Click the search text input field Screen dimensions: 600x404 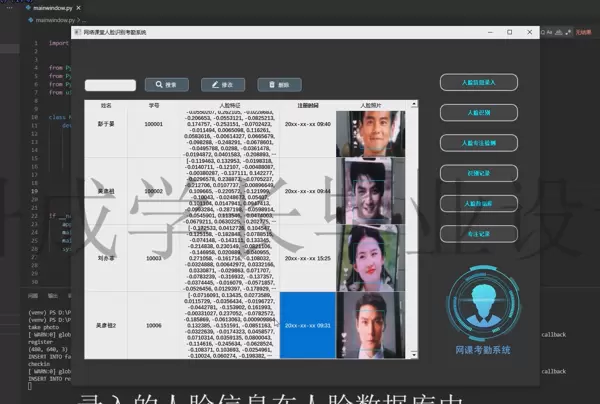pos(110,86)
